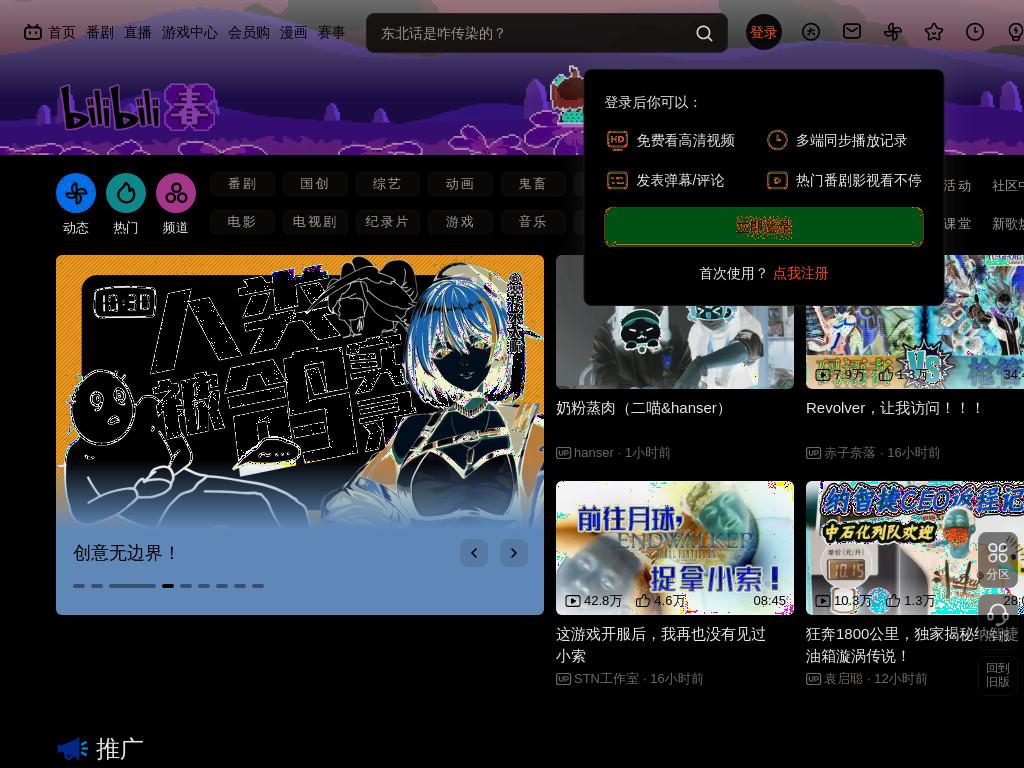
Task: Open the favorites star icon
Action: (934, 31)
